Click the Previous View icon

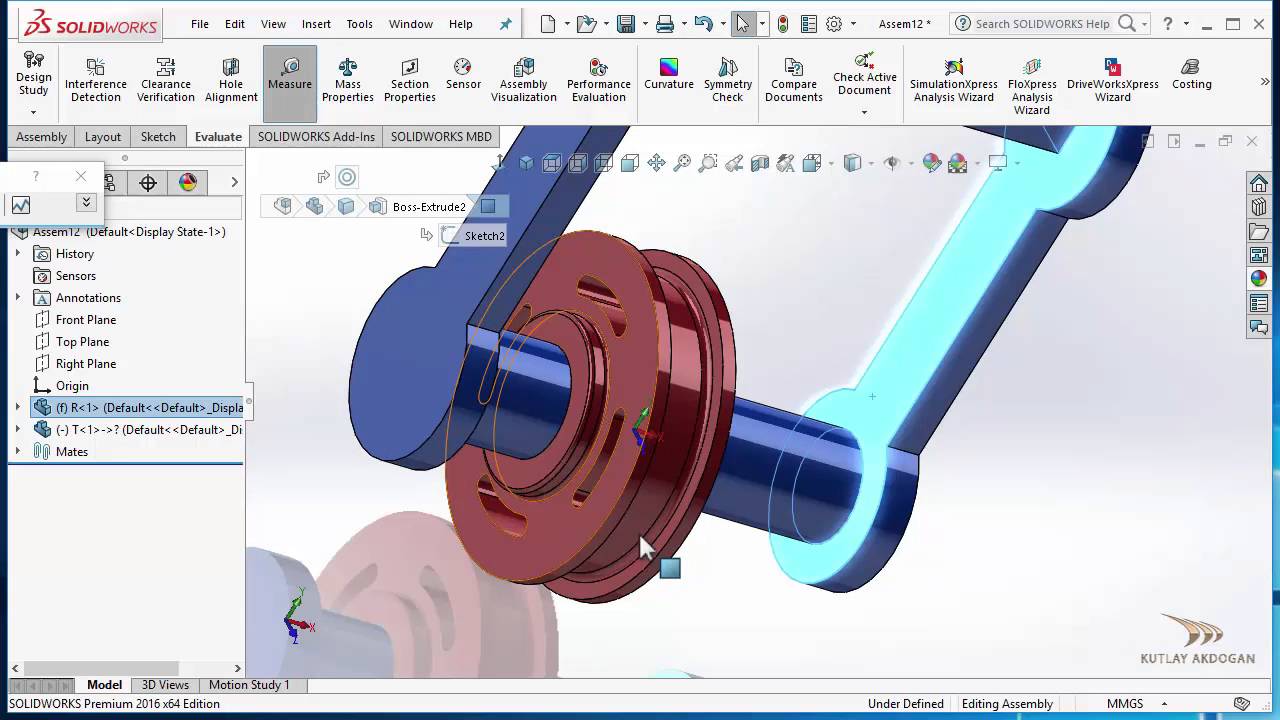click(x=734, y=163)
